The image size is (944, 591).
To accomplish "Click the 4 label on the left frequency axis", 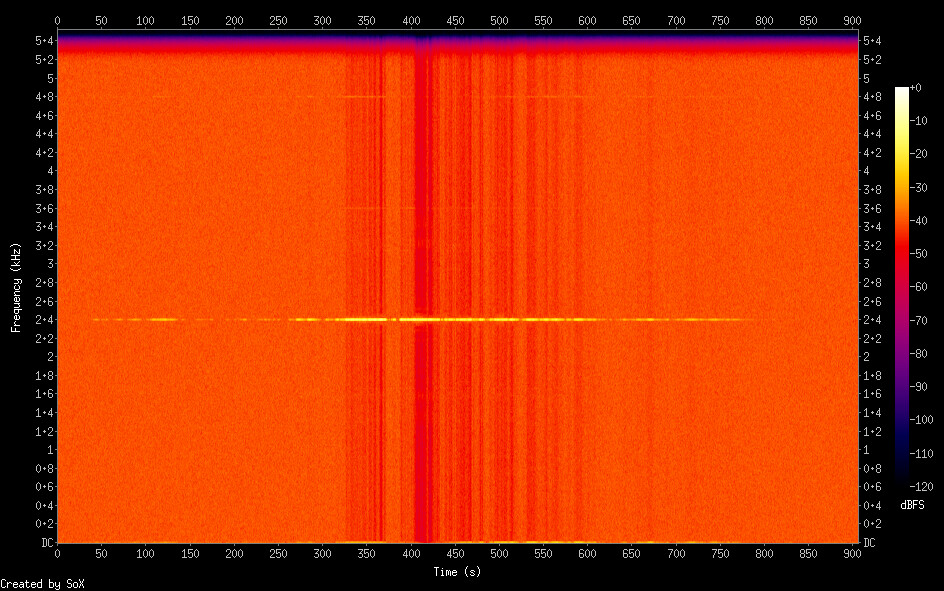I will coord(49,171).
